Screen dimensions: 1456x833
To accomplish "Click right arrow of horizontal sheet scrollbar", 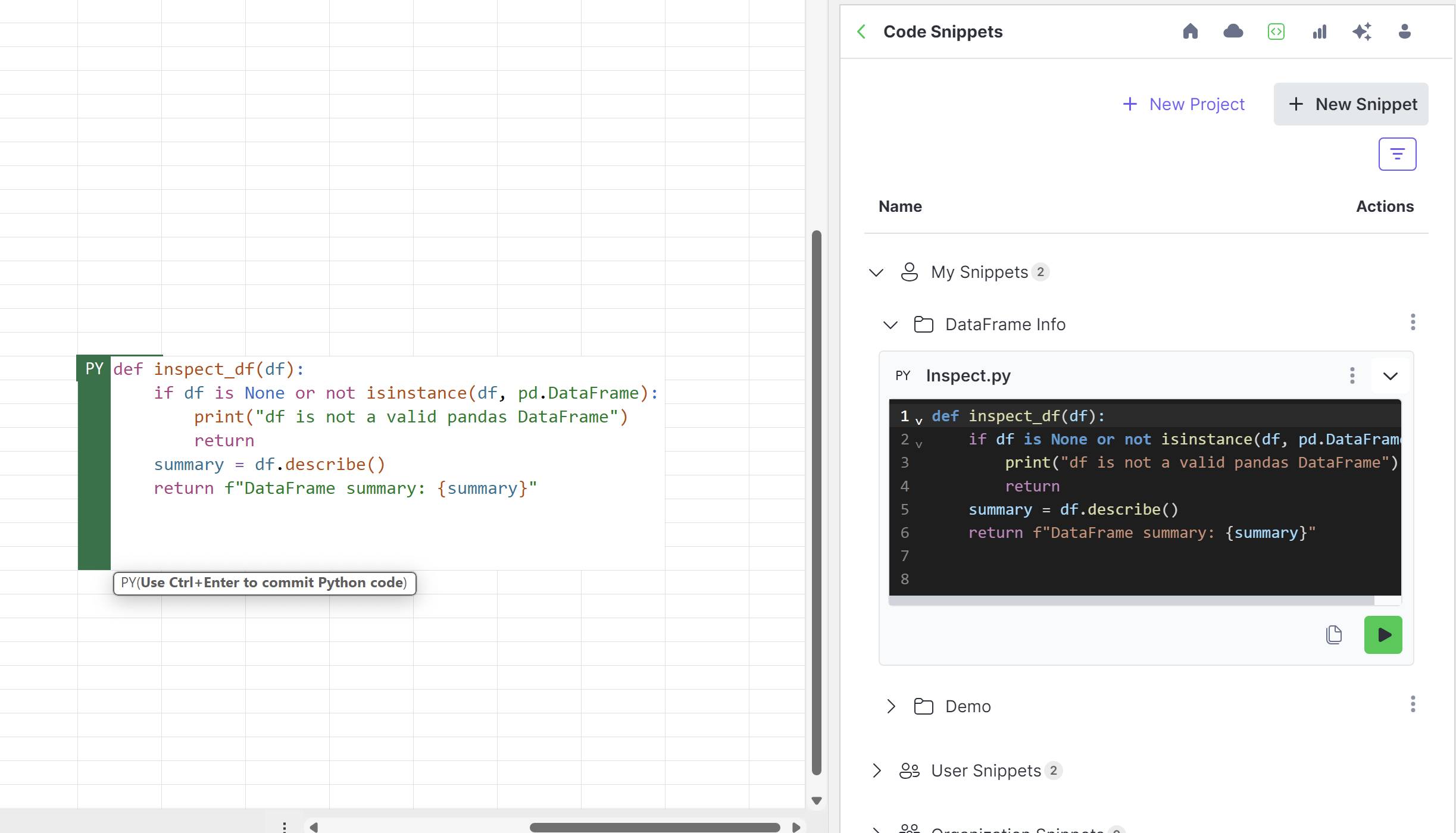I will point(796,827).
